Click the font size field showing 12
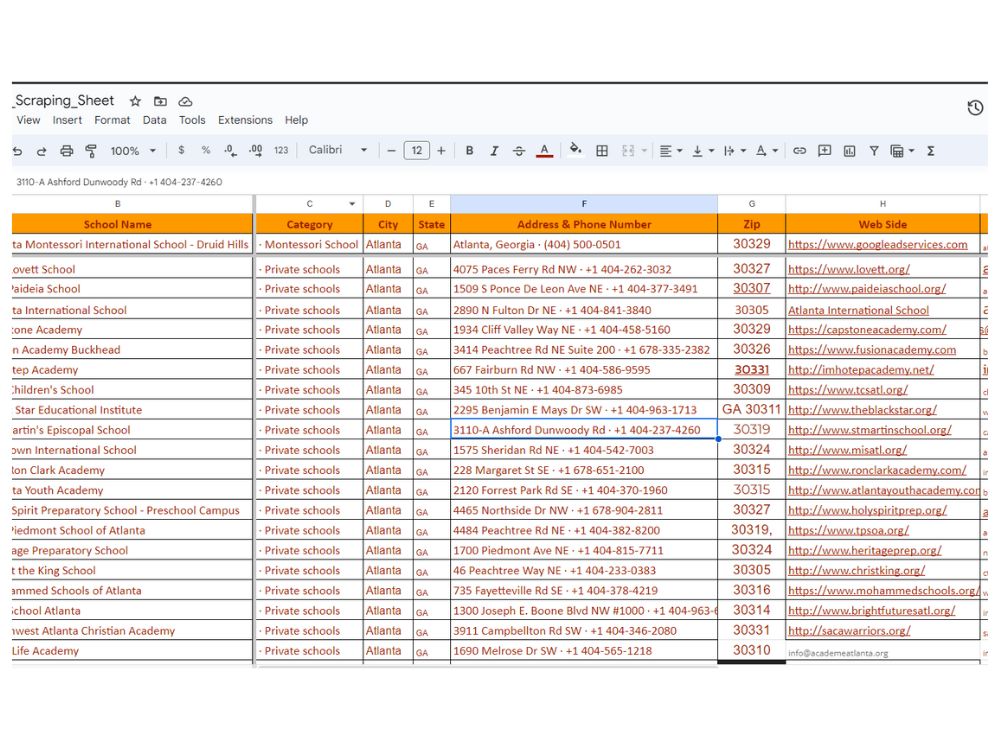The height and width of the screenshot is (750, 1000). click(416, 151)
